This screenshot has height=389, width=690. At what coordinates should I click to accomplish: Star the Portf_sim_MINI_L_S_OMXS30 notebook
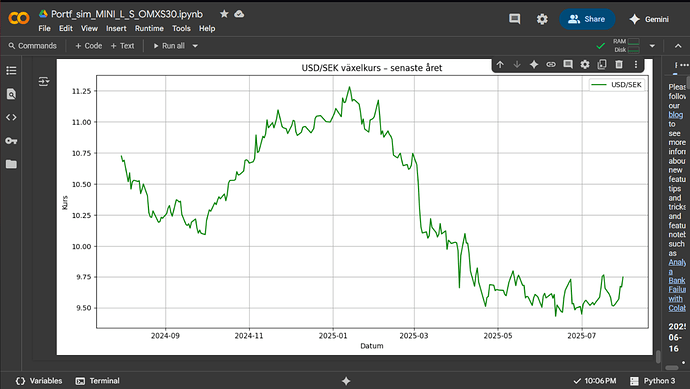point(224,14)
